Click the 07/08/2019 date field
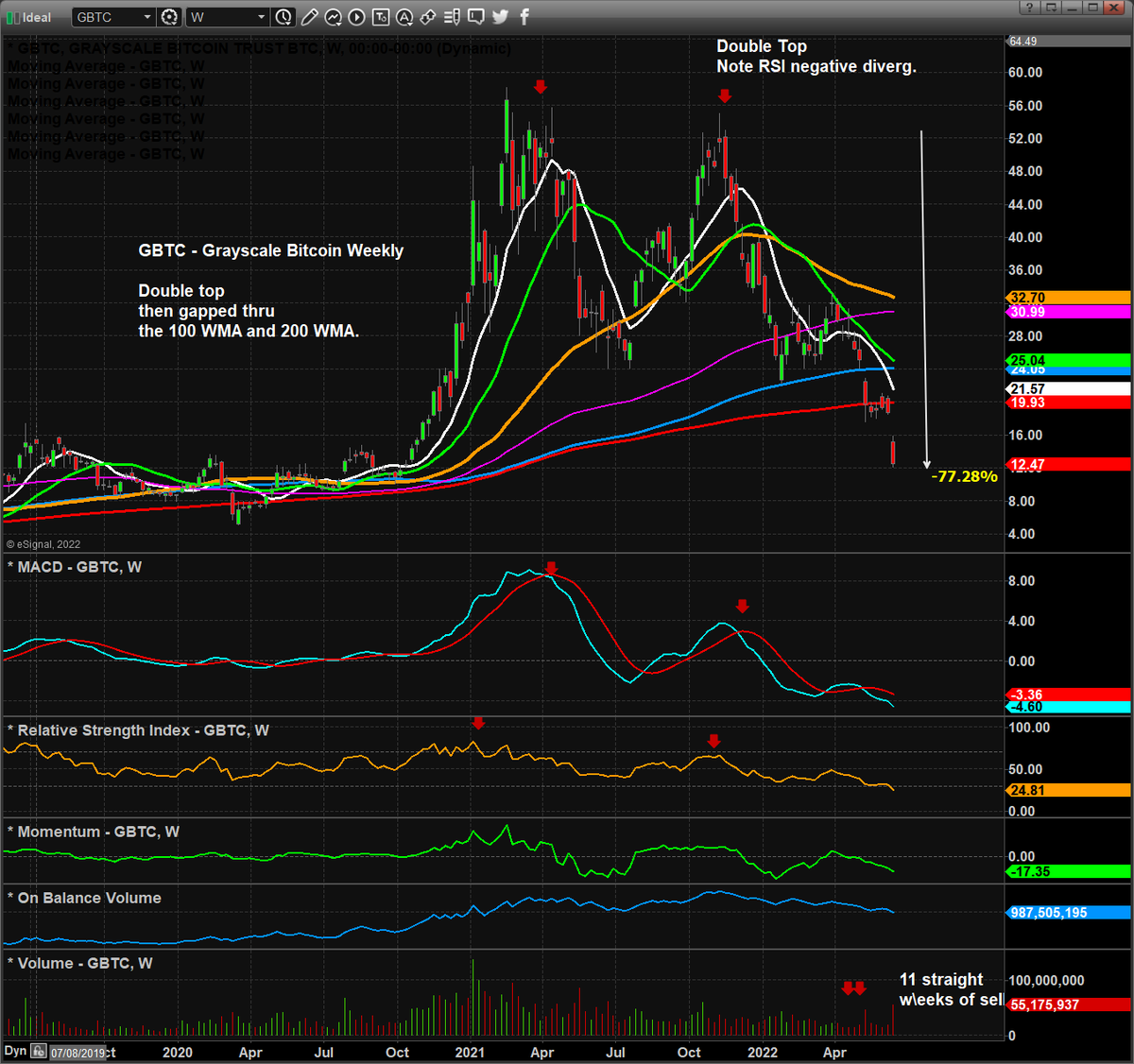 pos(77,1052)
